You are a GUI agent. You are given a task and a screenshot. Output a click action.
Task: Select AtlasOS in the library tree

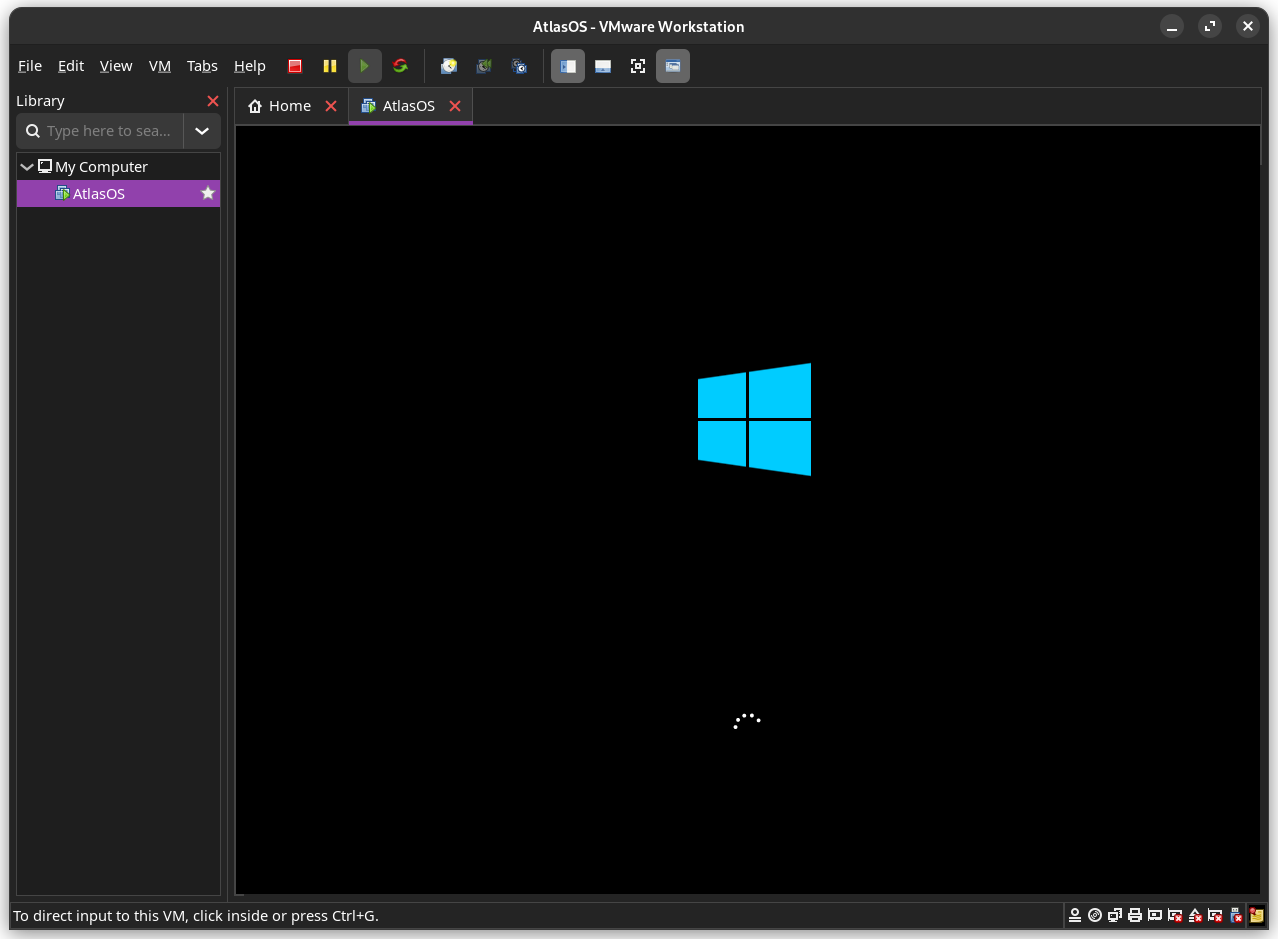(x=118, y=193)
